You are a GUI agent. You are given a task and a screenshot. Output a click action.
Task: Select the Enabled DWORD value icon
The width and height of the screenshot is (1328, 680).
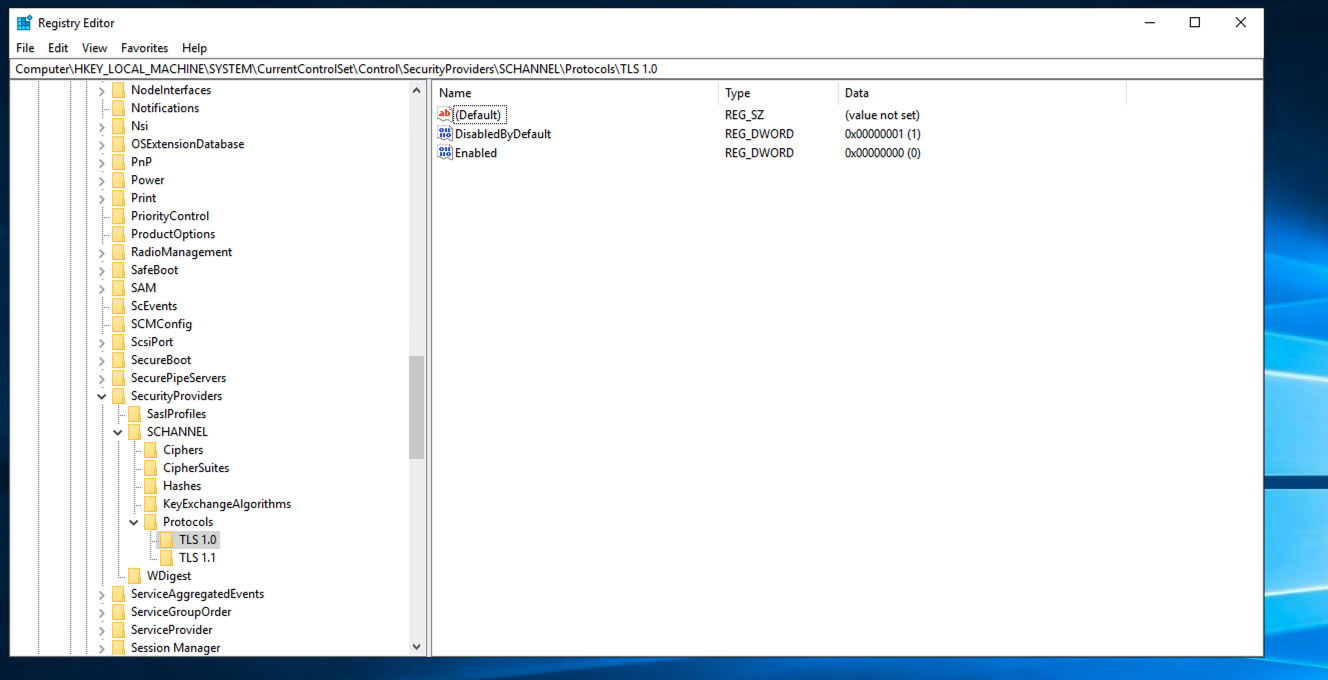click(445, 153)
